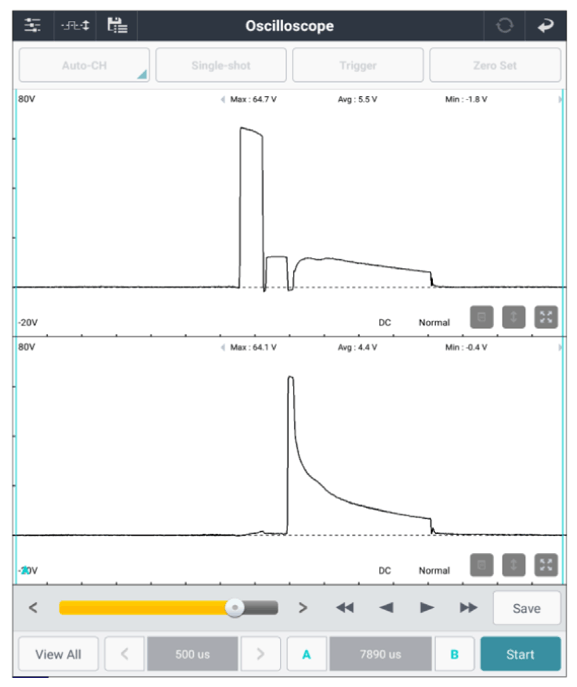Click the back arrow icon
Image resolution: width=577 pixels, height=687 pixels.
tap(545, 25)
